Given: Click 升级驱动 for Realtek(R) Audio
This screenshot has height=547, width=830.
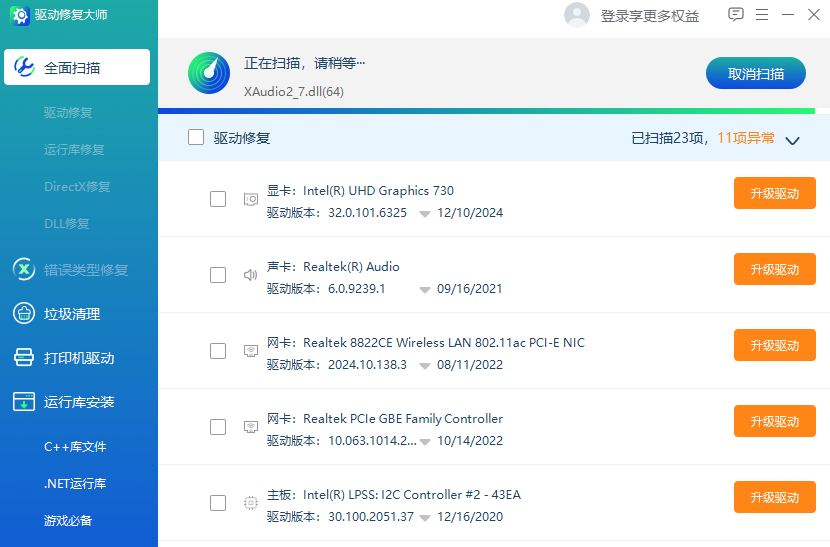Looking at the screenshot, I should pos(774,269).
